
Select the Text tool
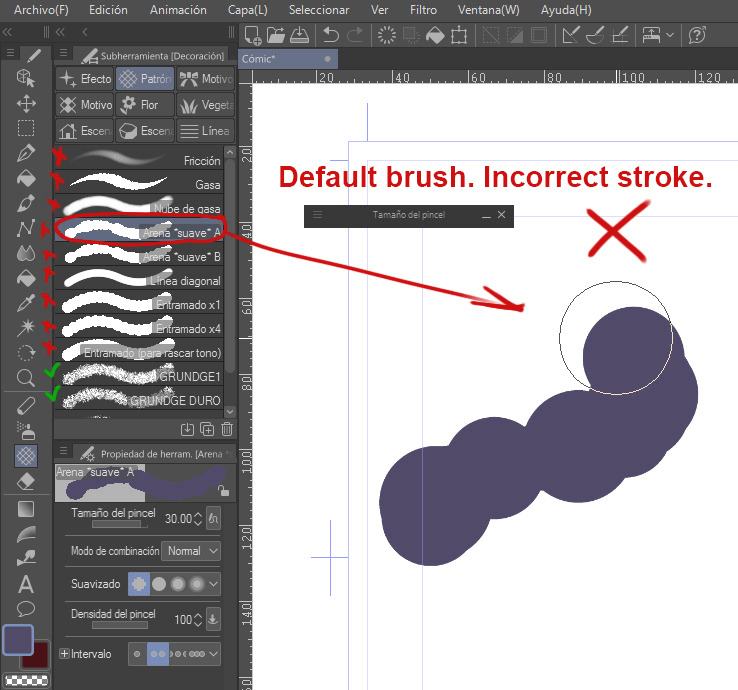[26, 584]
